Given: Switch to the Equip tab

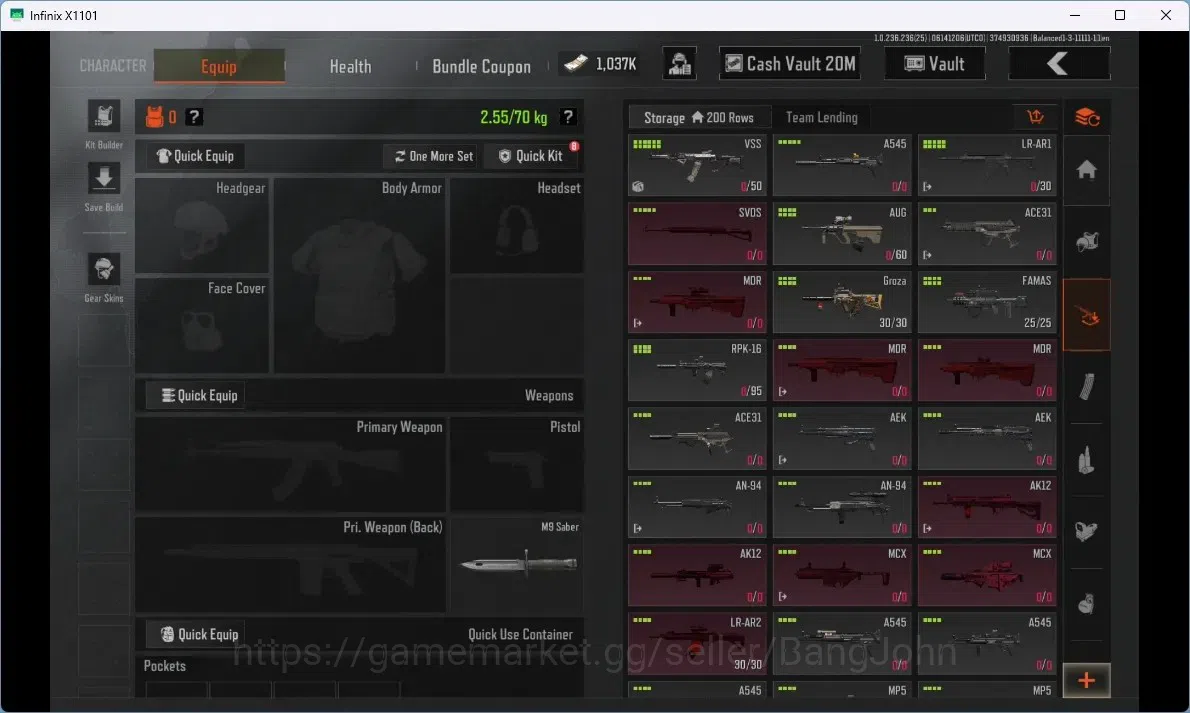Looking at the screenshot, I should tap(219, 66).
